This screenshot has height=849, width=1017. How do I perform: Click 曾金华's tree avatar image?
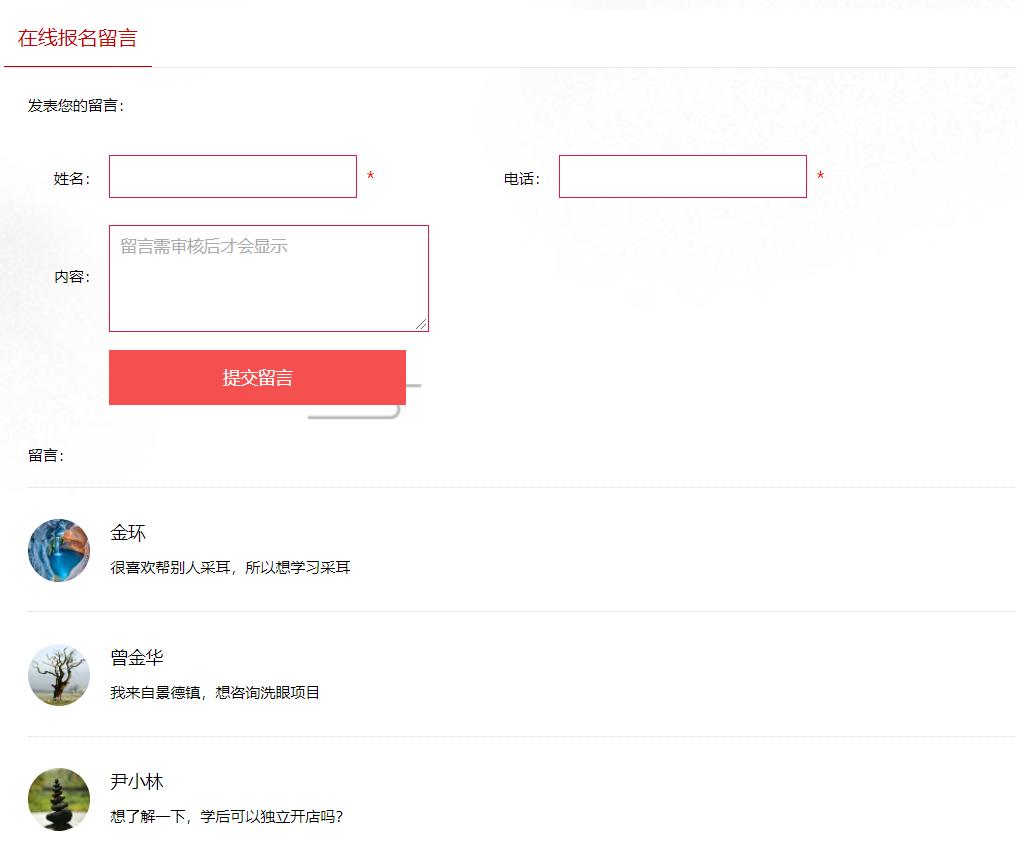pos(59,675)
